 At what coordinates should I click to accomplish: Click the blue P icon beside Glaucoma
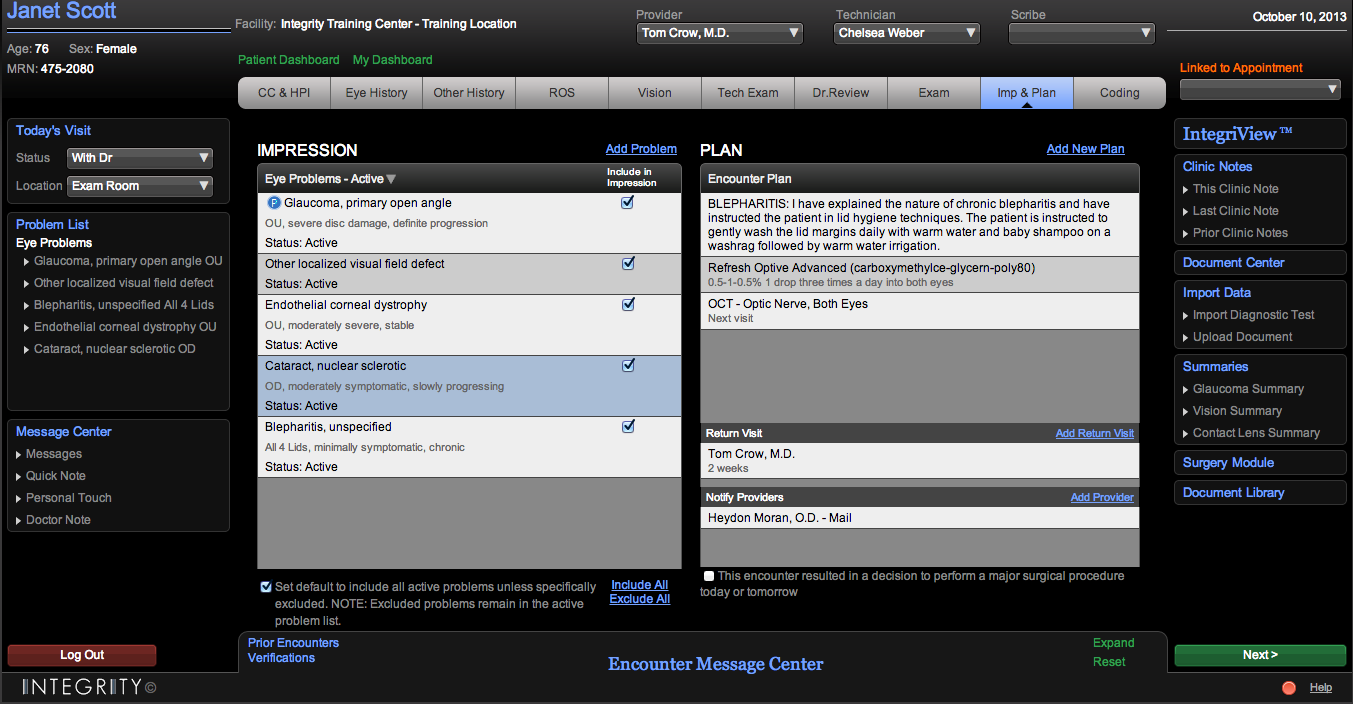274,203
